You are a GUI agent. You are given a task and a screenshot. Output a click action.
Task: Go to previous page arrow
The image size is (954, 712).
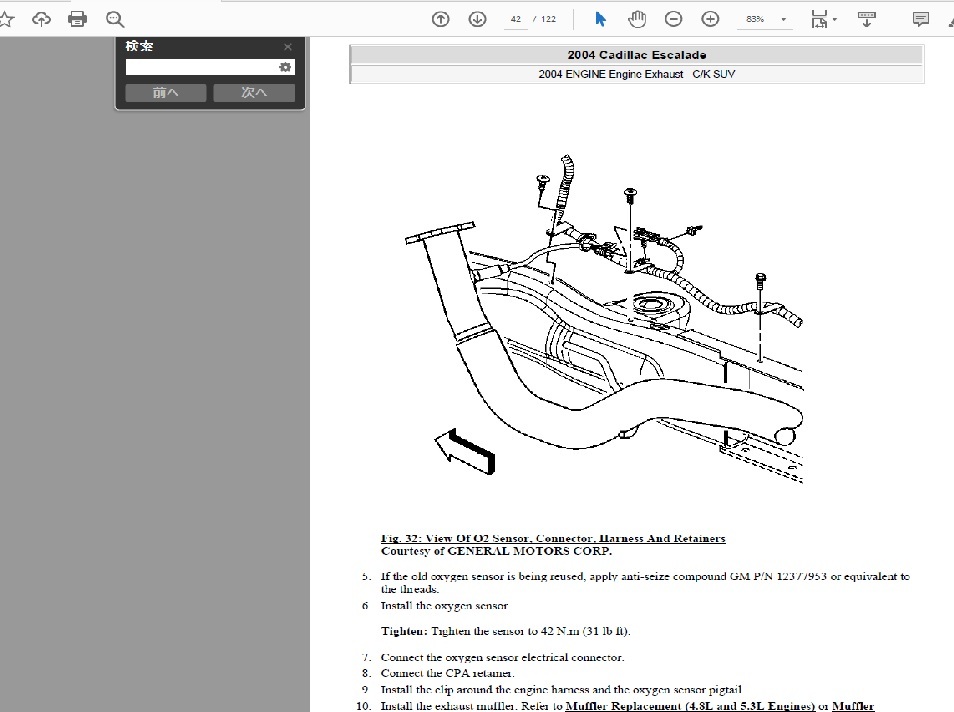click(440, 19)
